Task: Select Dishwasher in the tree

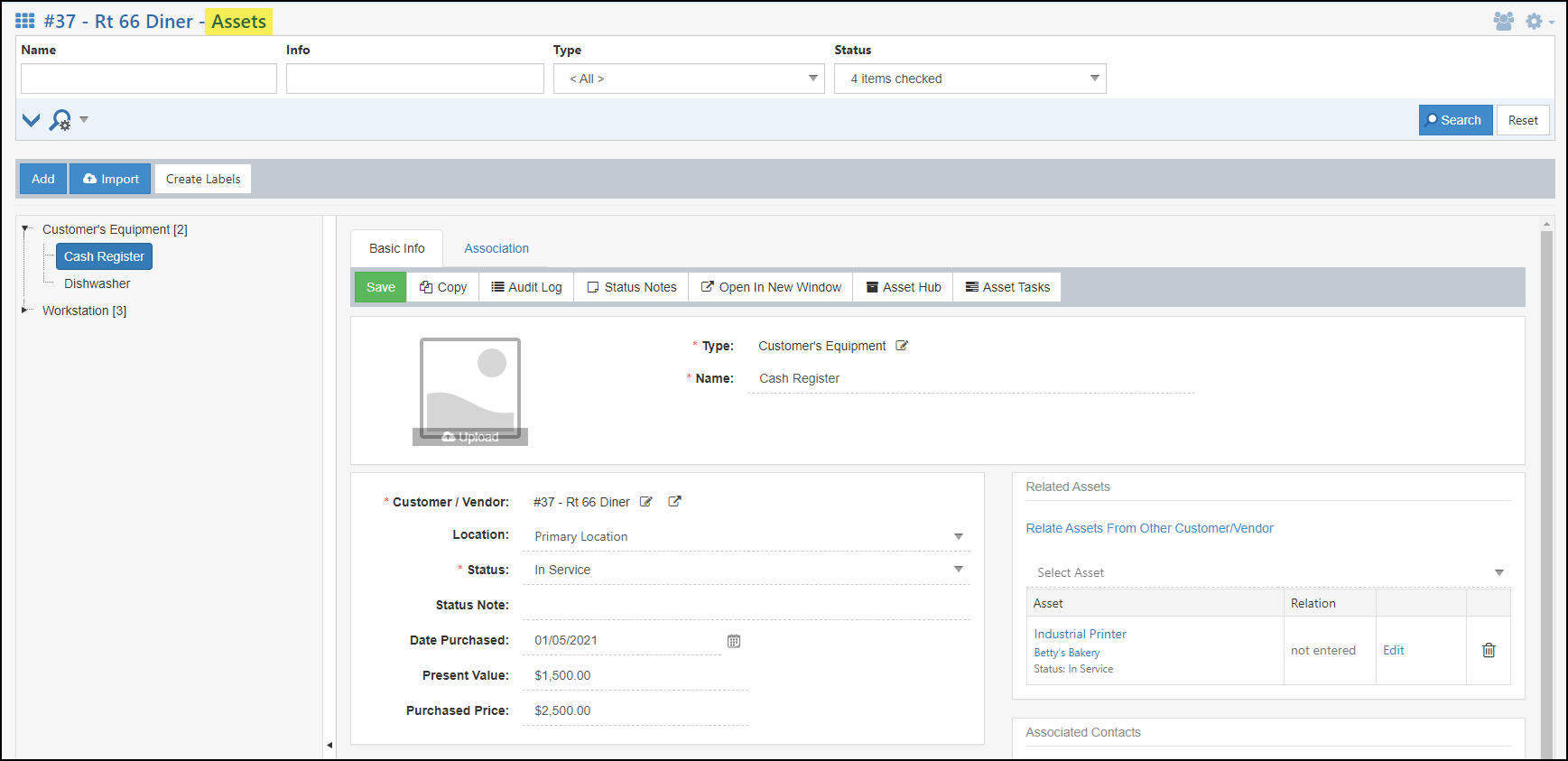Action: point(97,283)
